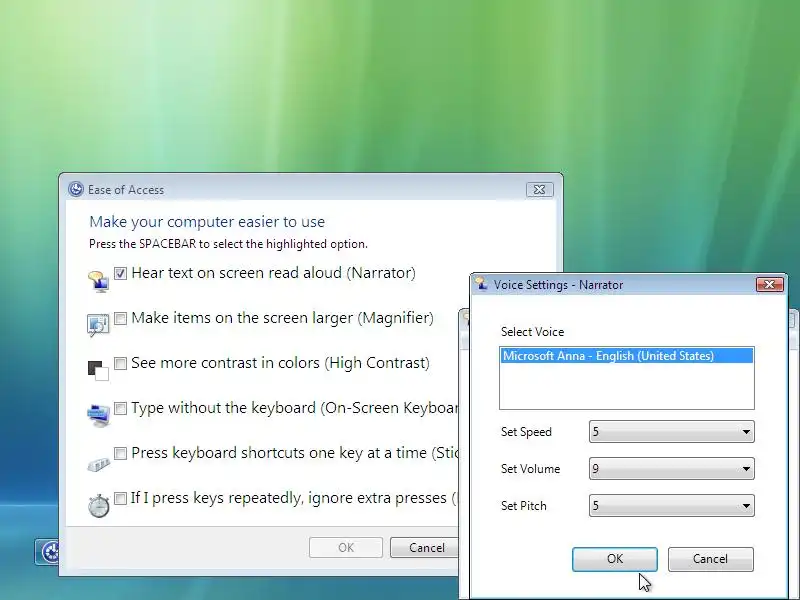Click the Narrator icon in the Voice Settings title bar
Screen dimensions: 800x600
(481, 284)
